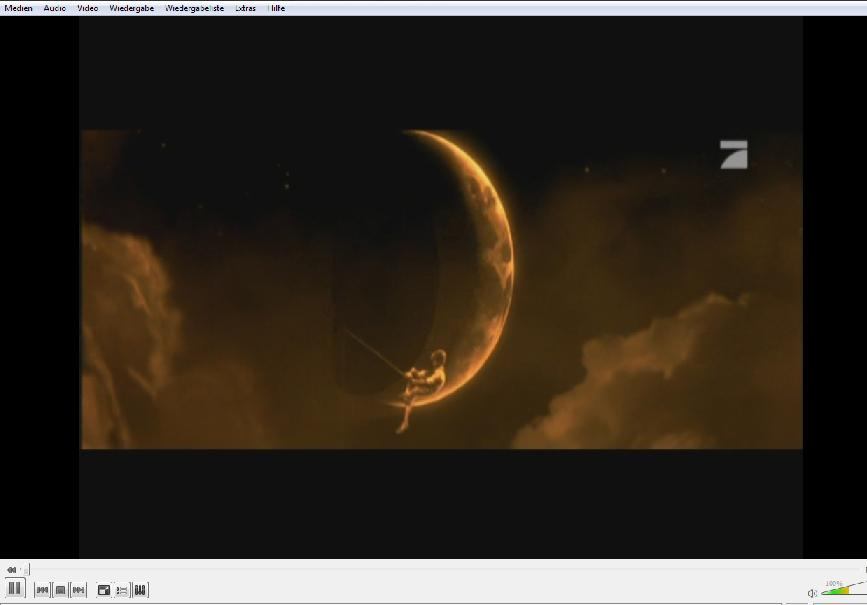Viewport: 867px width, 605px height.
Task: Click the playback position handle
Action: (x=27, y=570)
